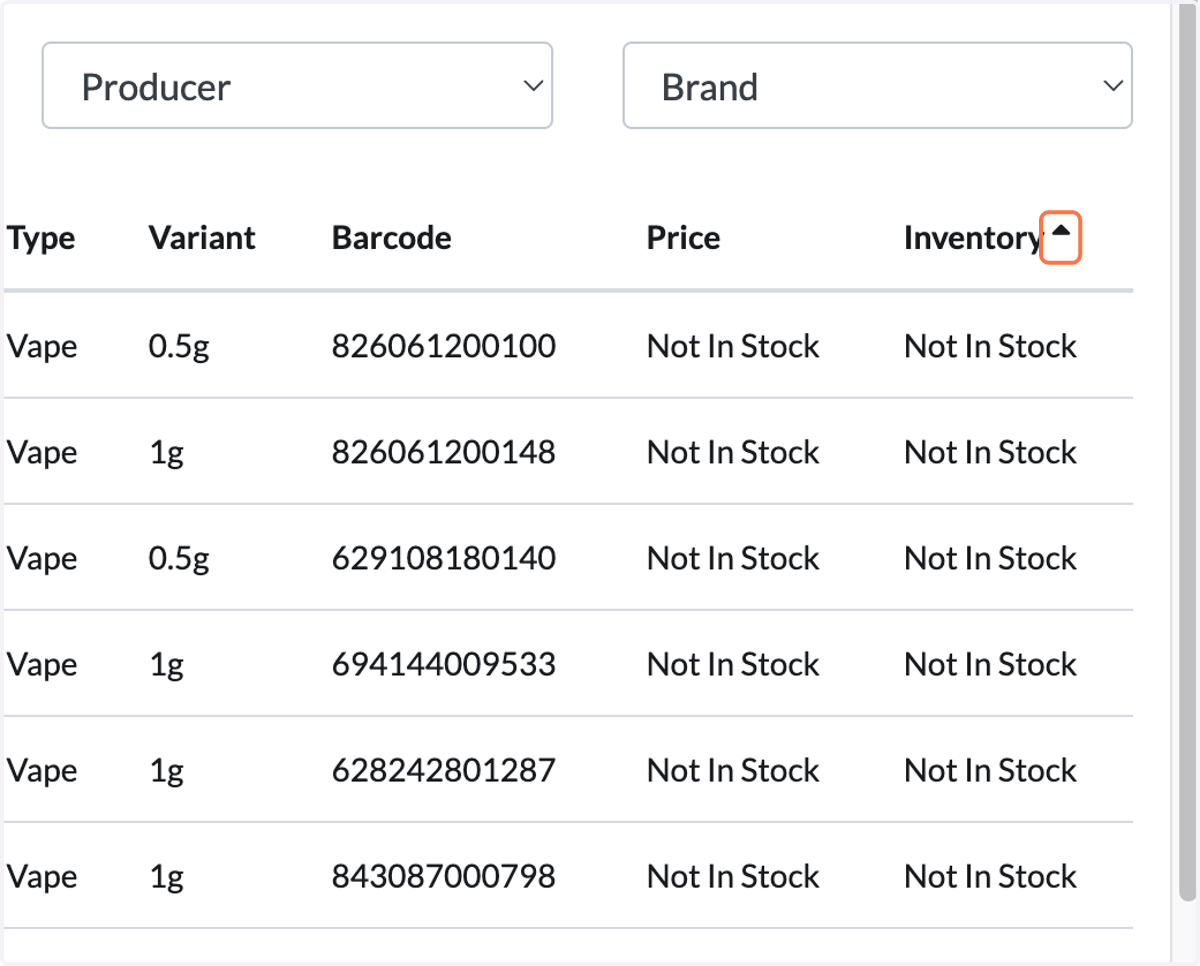Click Vape type in row 629108180140

click(42, 559)
